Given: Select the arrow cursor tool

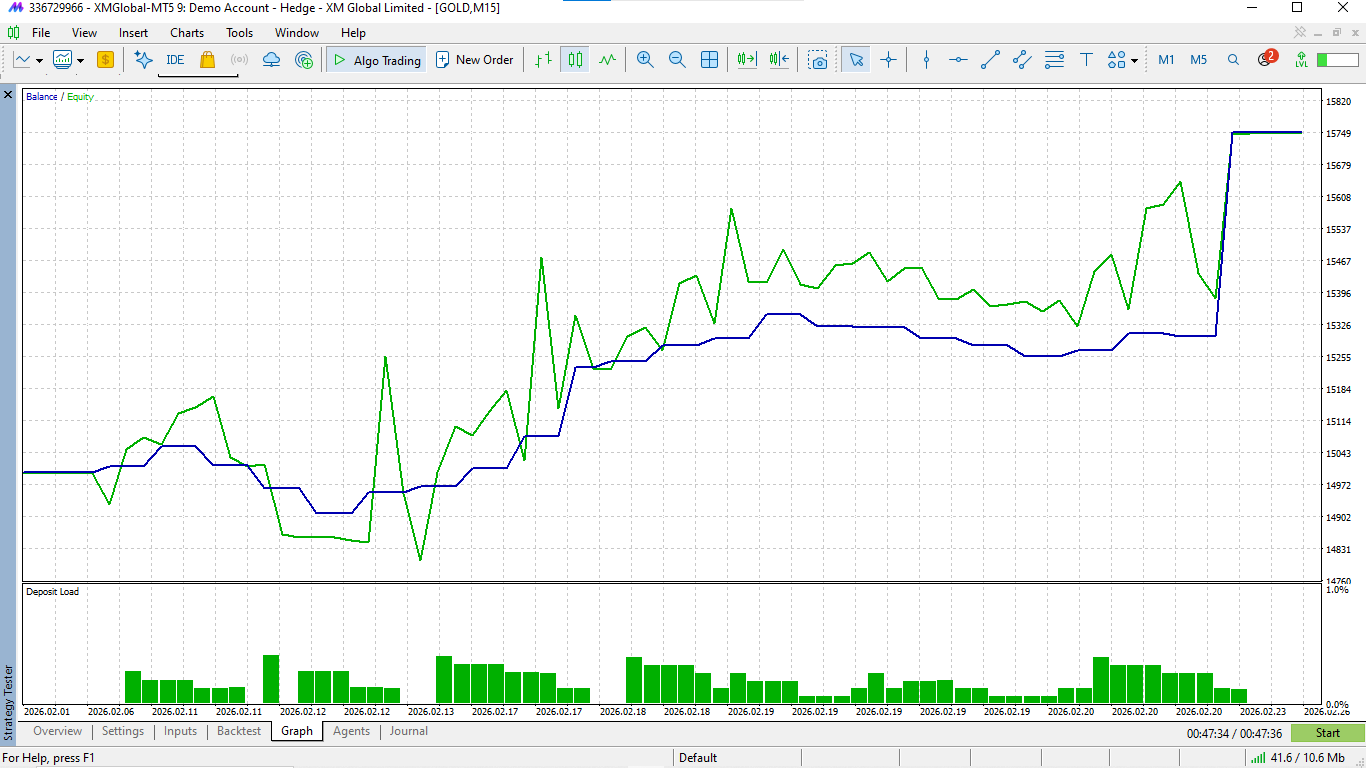Looking at the screenshot, I should coord(856,60).
